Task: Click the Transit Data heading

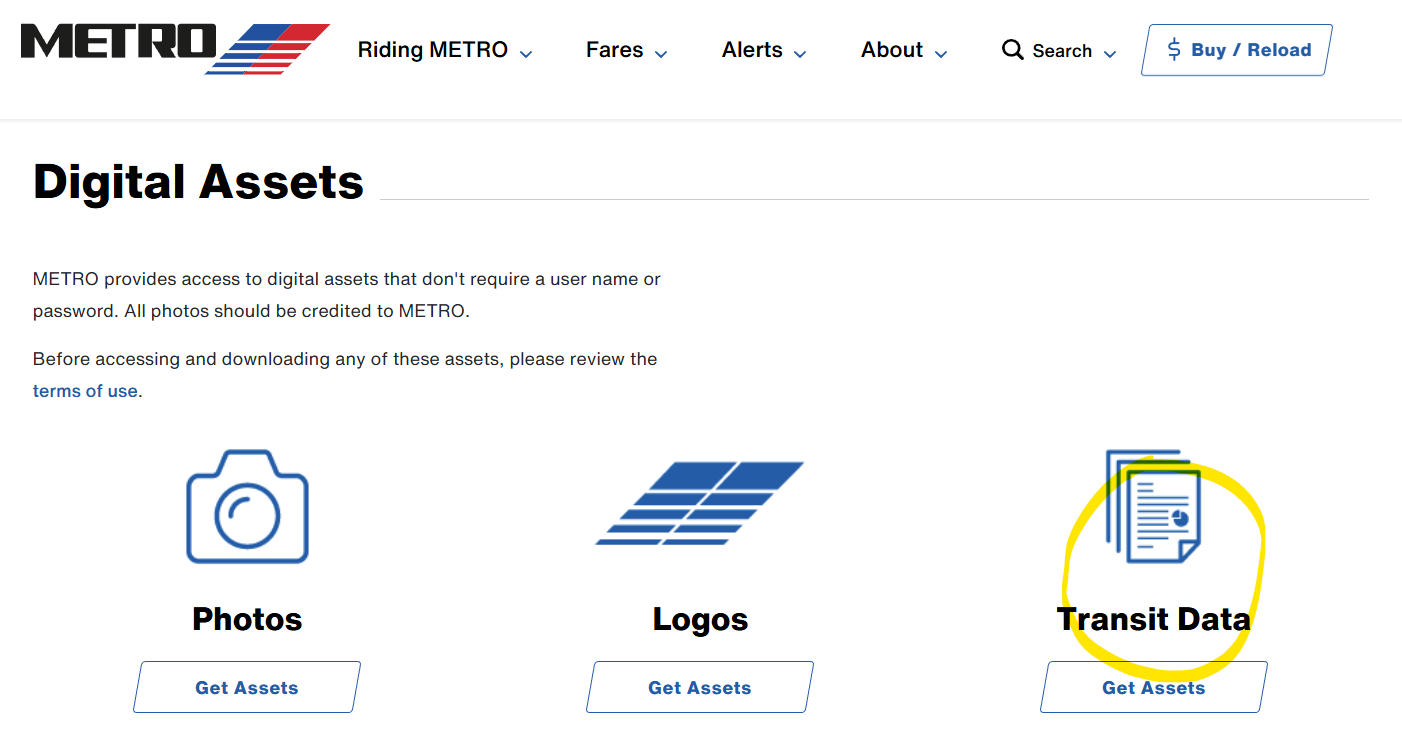Action: [x=1154, y=619]
